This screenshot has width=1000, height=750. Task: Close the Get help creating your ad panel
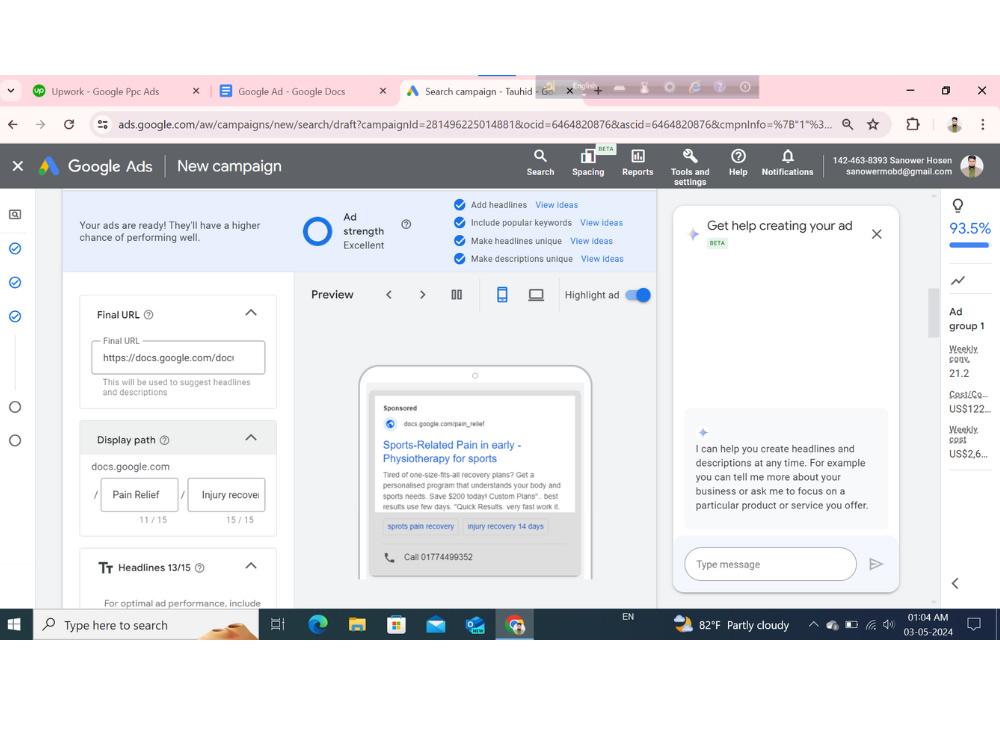pos(876,234)
